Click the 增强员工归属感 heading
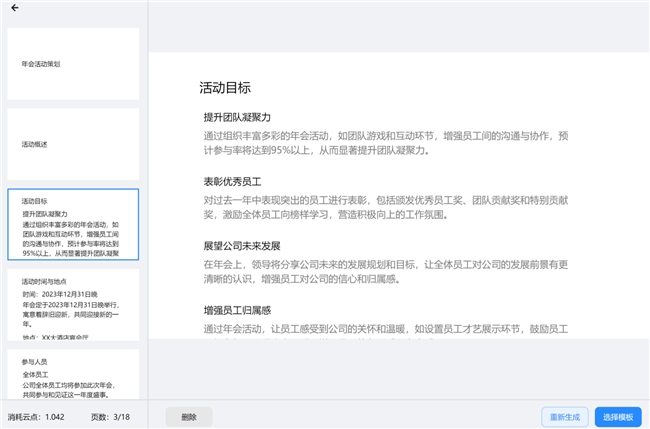 237,310
